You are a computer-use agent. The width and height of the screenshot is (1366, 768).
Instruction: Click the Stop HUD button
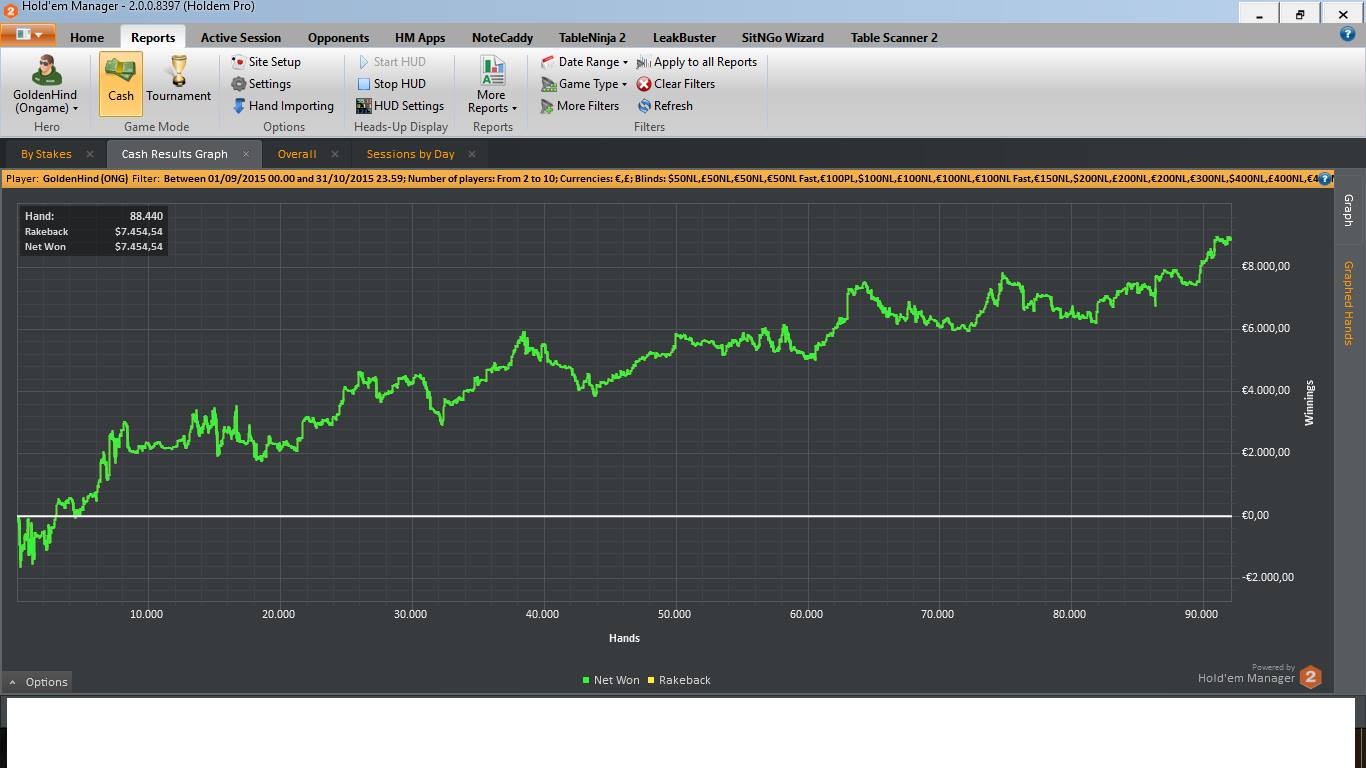tap(391, 84)
